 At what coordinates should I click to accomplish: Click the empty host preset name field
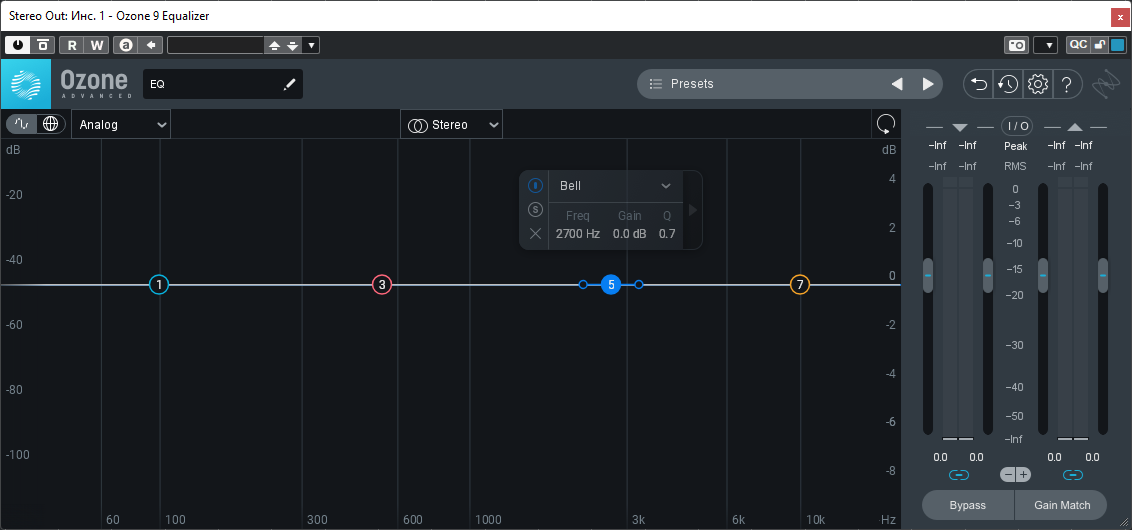(x=216, y=45)
